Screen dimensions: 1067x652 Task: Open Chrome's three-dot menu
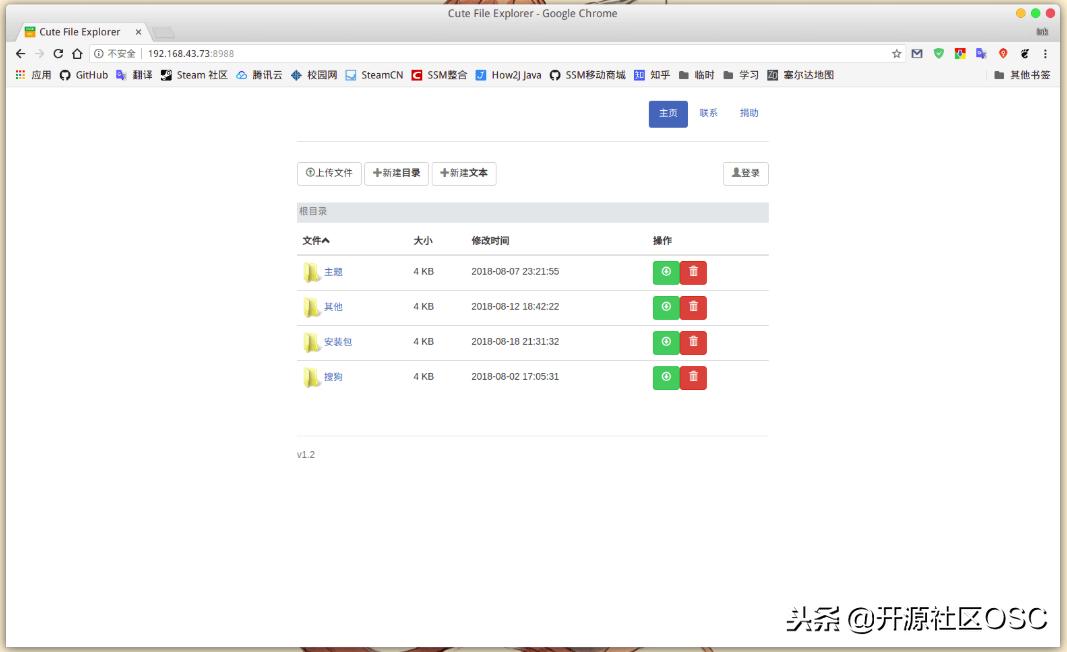tap(1045, 54)
